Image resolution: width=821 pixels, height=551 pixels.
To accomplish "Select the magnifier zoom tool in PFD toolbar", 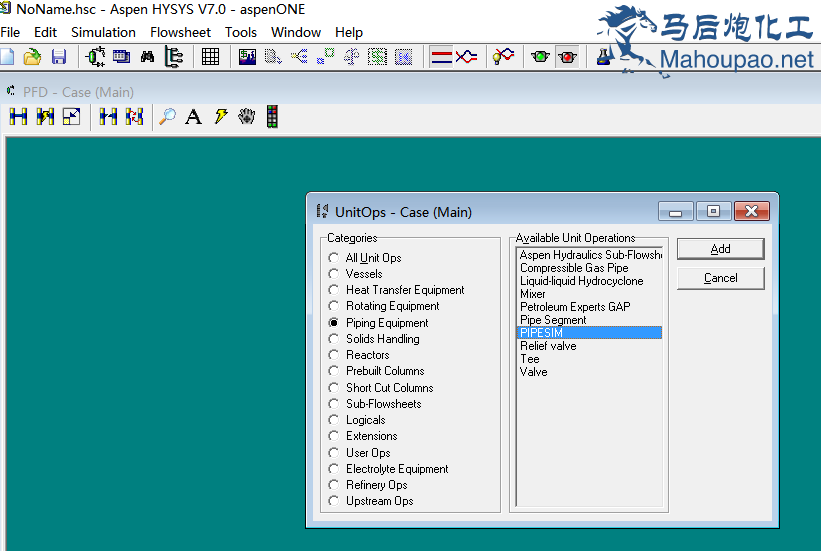I will click(x=168, y=116).
